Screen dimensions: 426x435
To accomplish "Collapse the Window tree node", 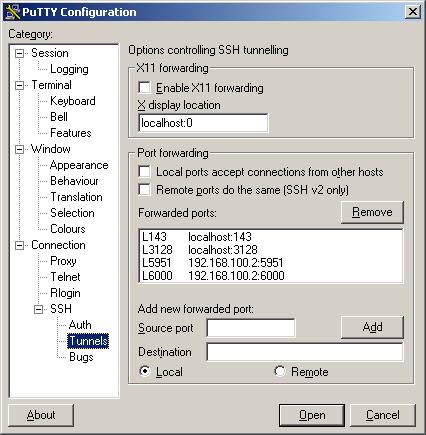I will coord(20,149).
